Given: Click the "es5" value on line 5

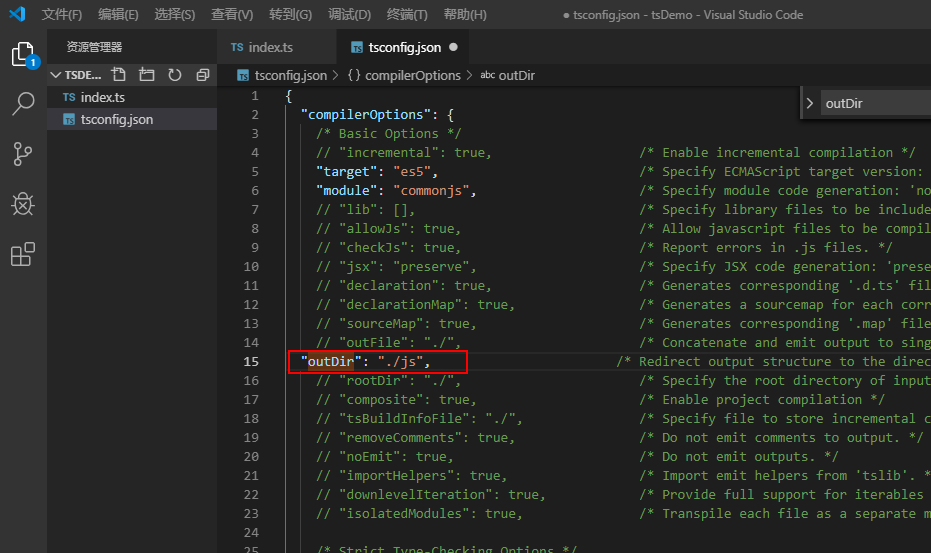Looking at the screenshot, I should pyautogui.click(x=411, y=172).
